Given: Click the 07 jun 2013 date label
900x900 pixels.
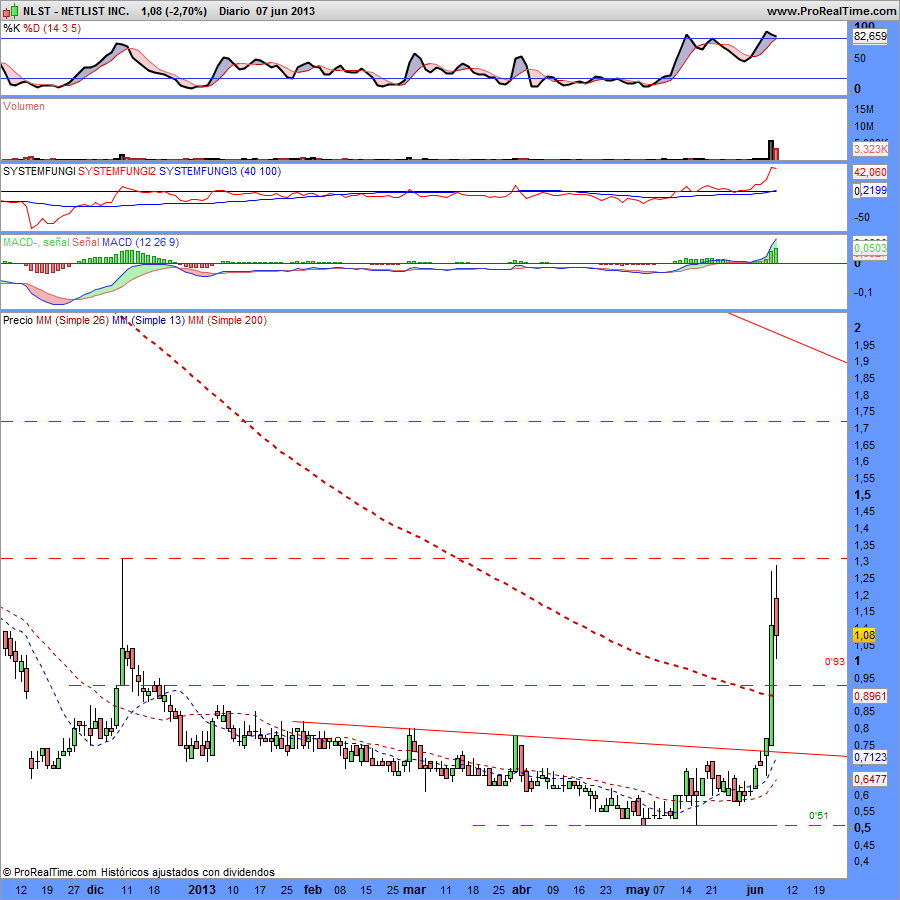Looking at the screenshot, I should (285, 11).
